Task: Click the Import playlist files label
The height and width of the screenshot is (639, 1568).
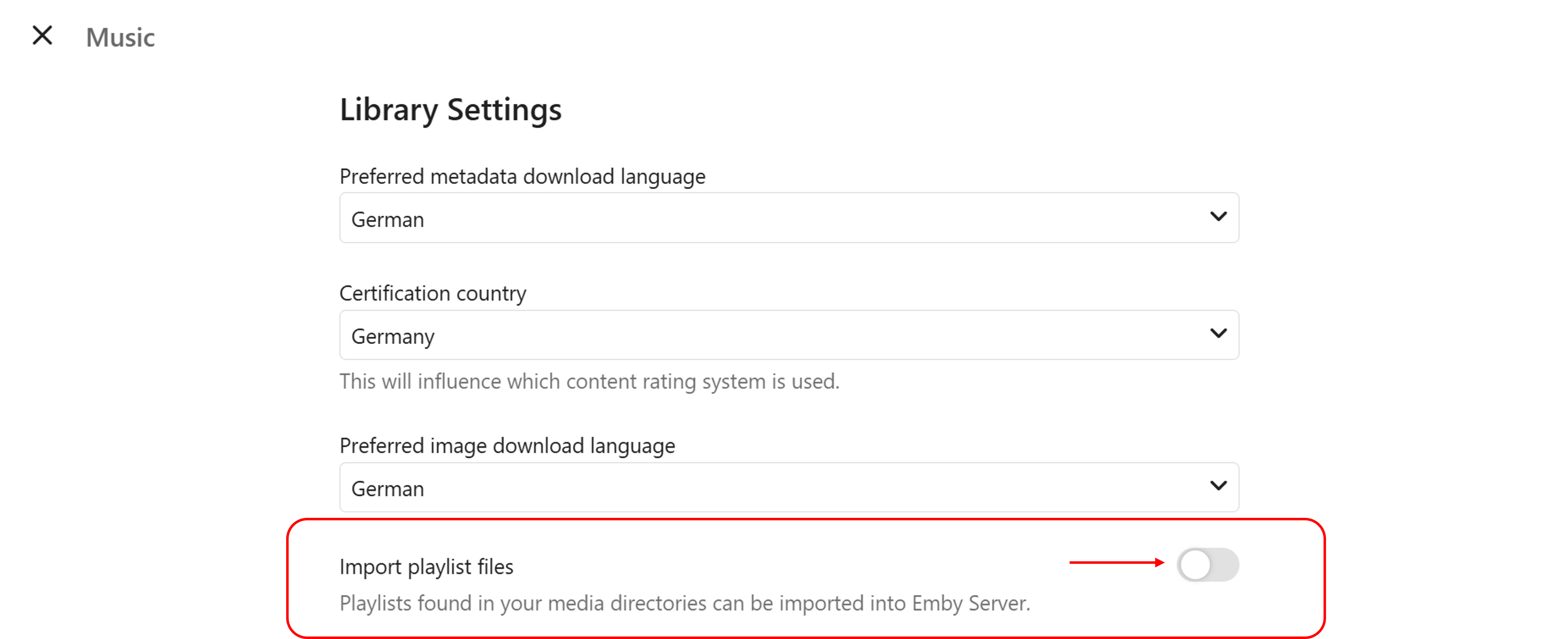Action: (x=426, y=567)
